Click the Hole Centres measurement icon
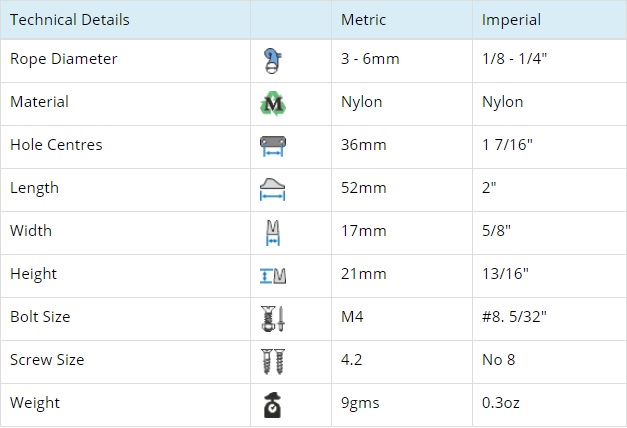This screenshot has height=428, width=627. [x=273, y=146]
